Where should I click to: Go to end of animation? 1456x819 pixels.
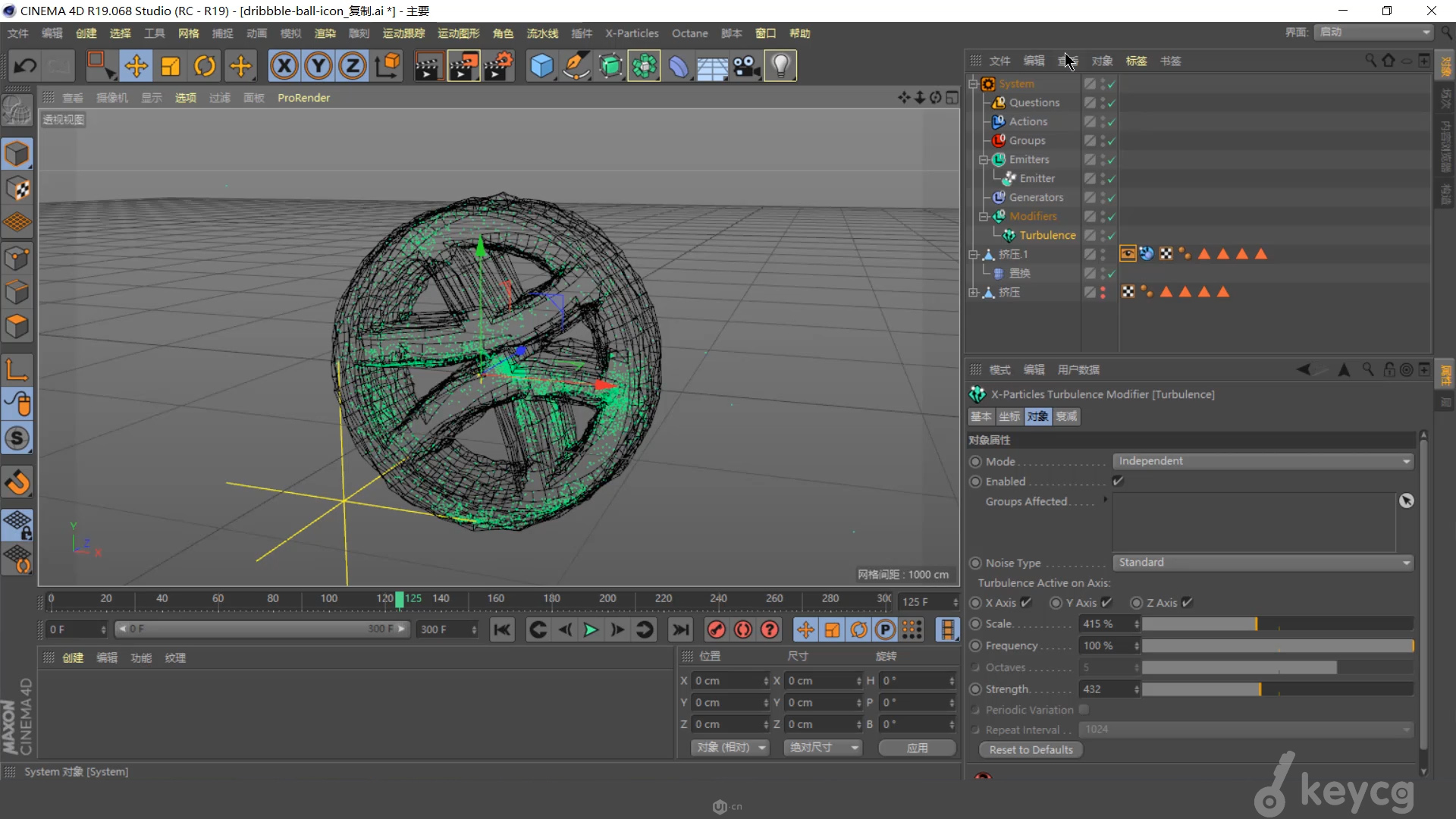tap(681, 629)
